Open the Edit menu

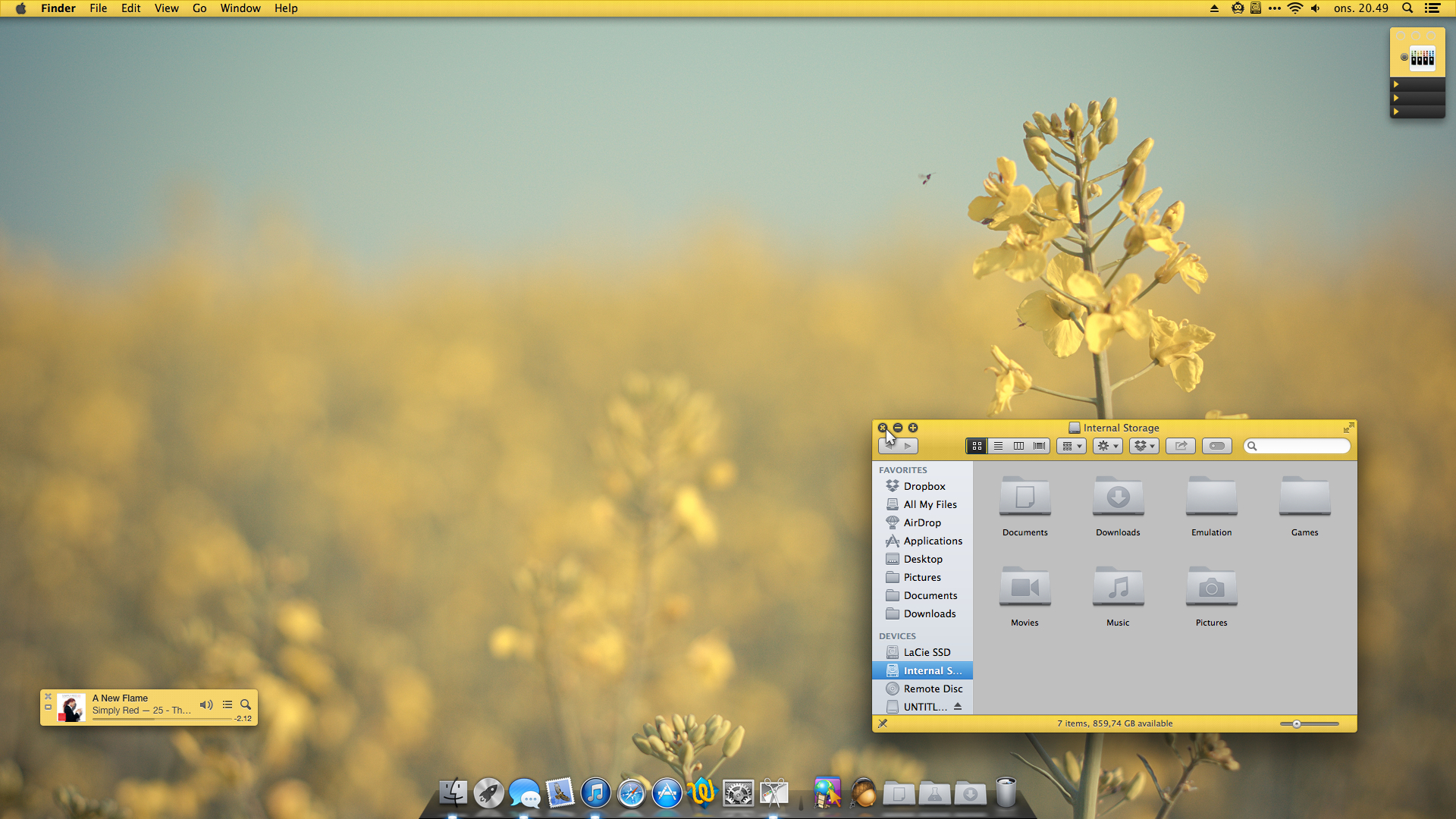(x=130, y=8)
